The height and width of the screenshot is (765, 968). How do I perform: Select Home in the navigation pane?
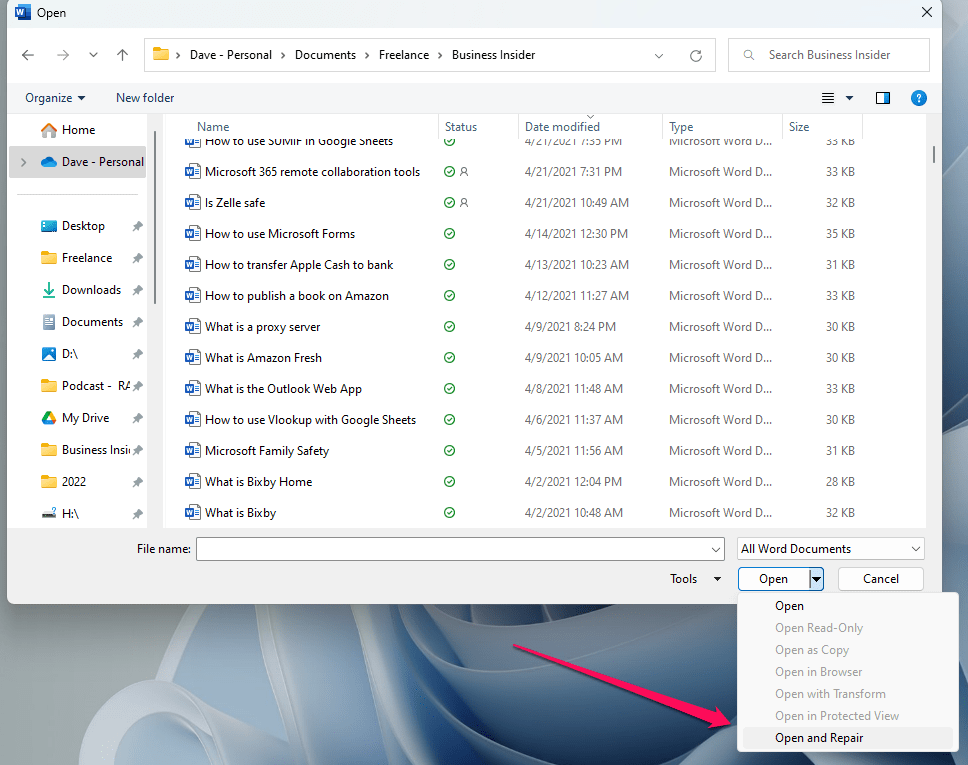(78, 130)
